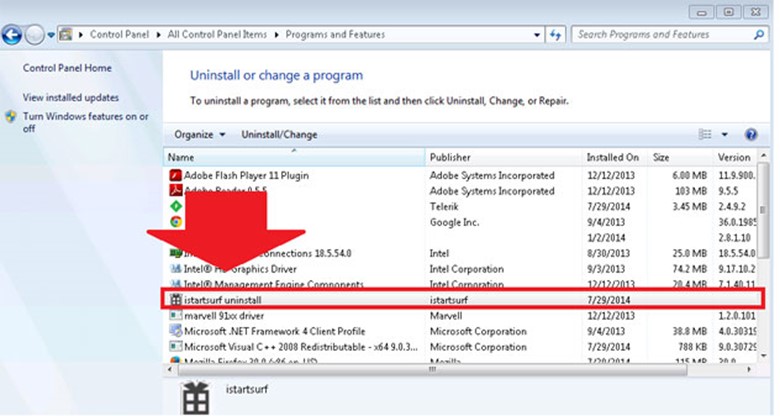Click right arrow of horizontal scrollbar
This screenshot has width=780, height=416.
click(749, 369)
